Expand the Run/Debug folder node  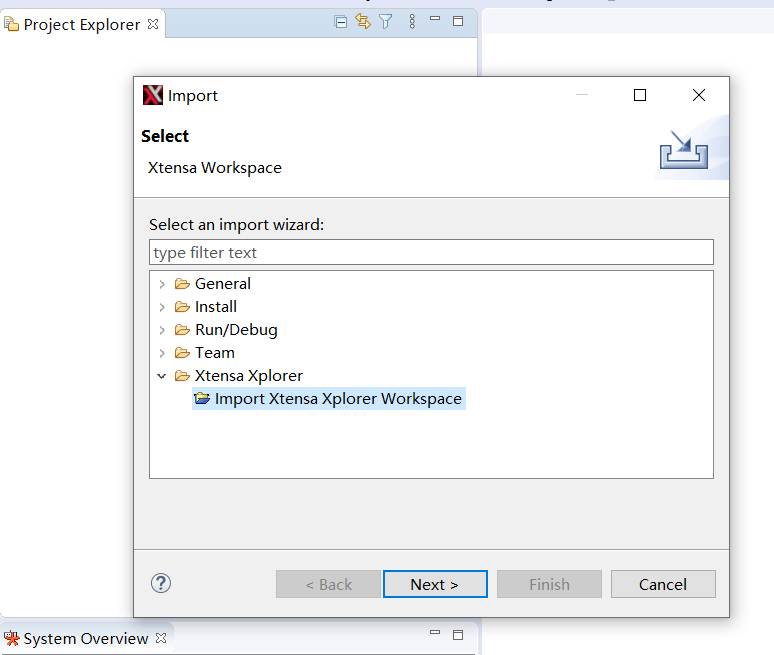click(162, 330)
